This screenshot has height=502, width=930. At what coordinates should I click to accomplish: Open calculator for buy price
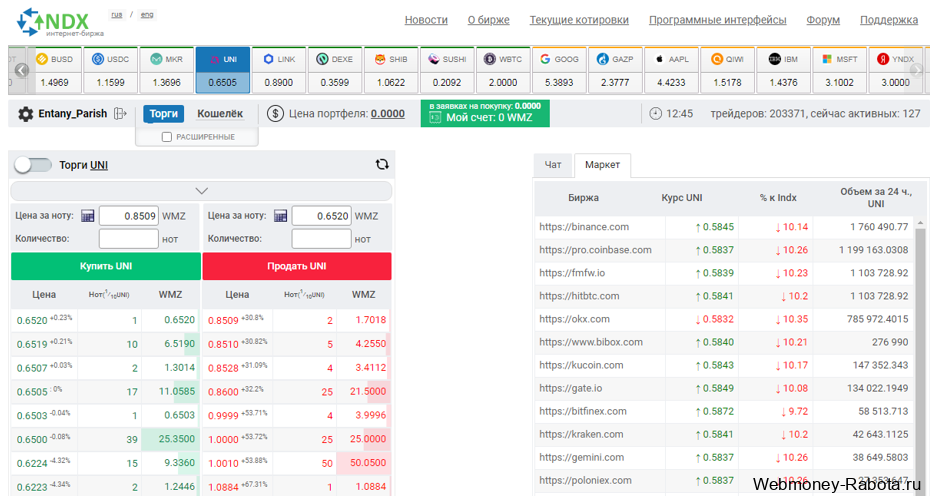point(88,215)
